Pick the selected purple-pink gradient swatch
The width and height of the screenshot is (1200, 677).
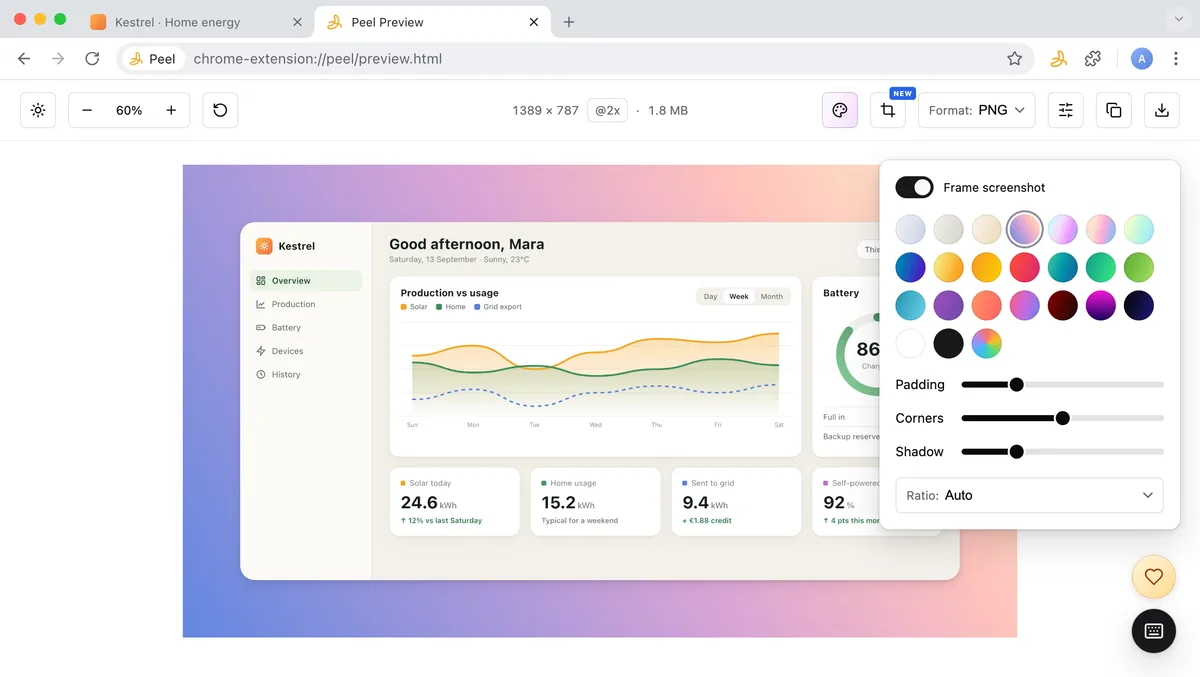[x=1024, y=229]
